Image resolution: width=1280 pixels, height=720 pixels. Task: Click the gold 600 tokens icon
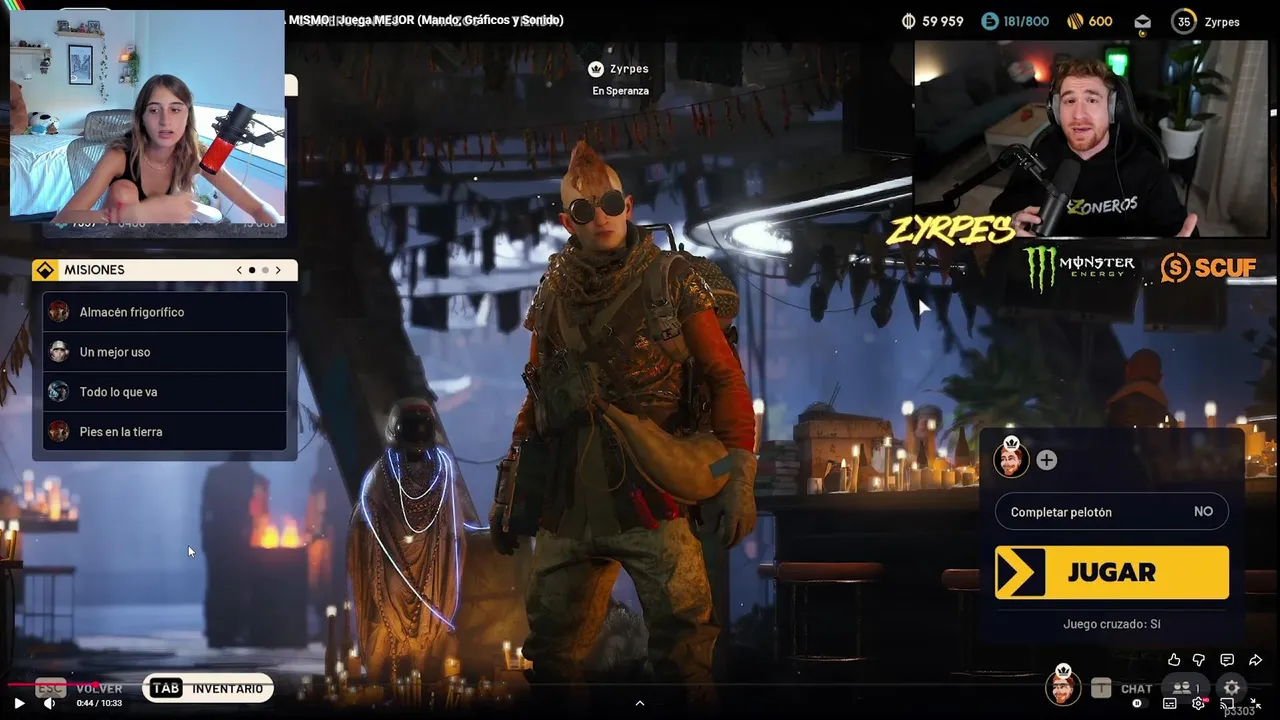click(1075, 21)
